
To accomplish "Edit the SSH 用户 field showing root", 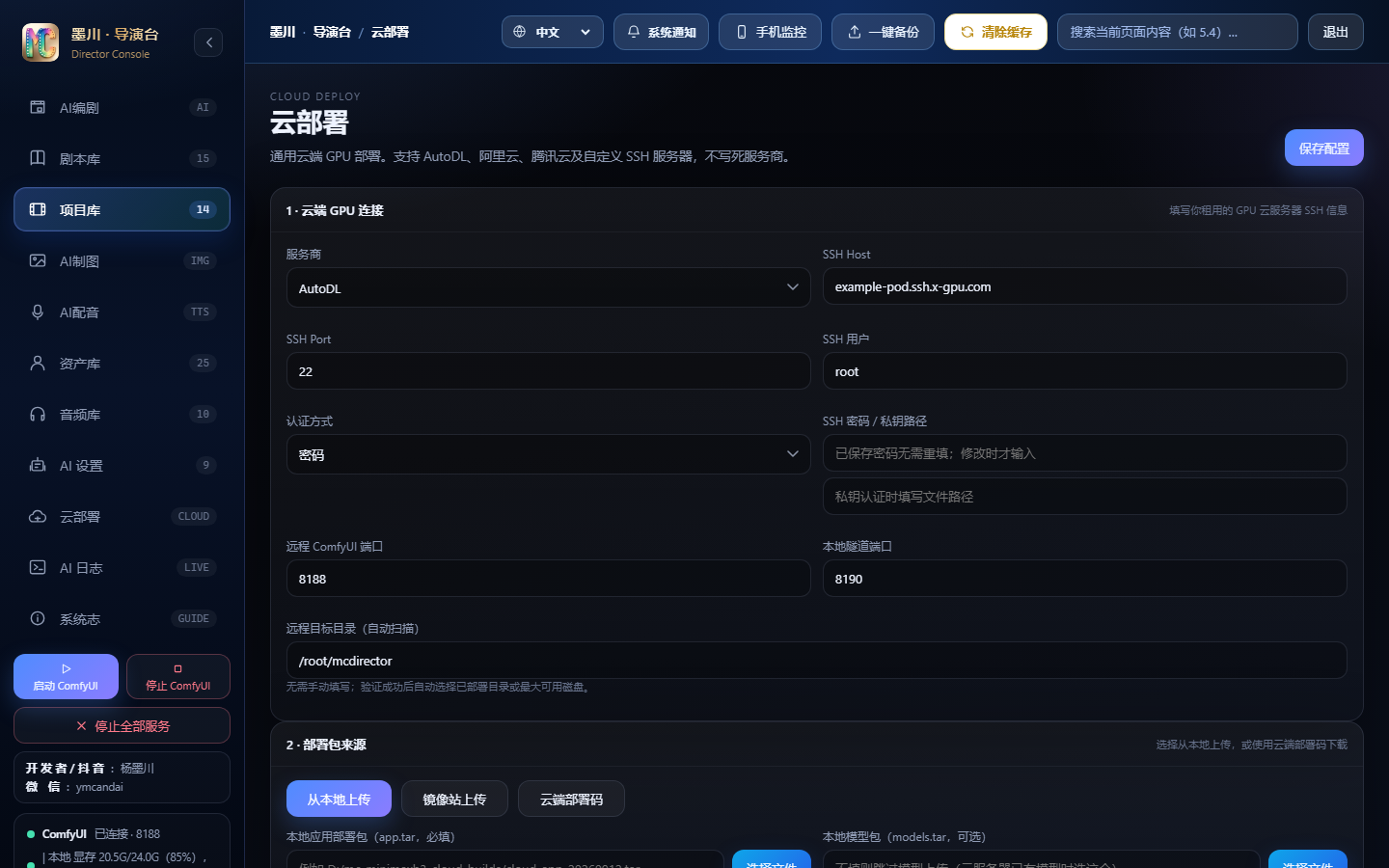I will [1084, 371].
